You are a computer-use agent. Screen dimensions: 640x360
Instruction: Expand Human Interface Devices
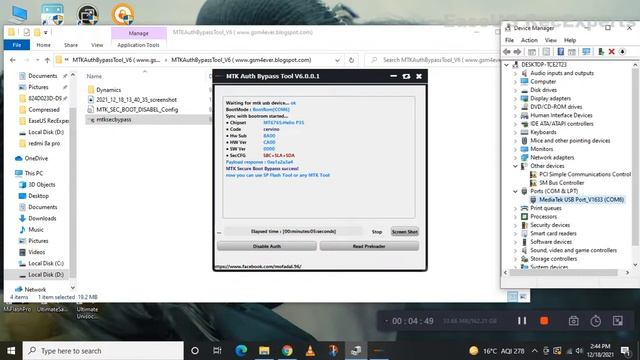coord(515,115)
